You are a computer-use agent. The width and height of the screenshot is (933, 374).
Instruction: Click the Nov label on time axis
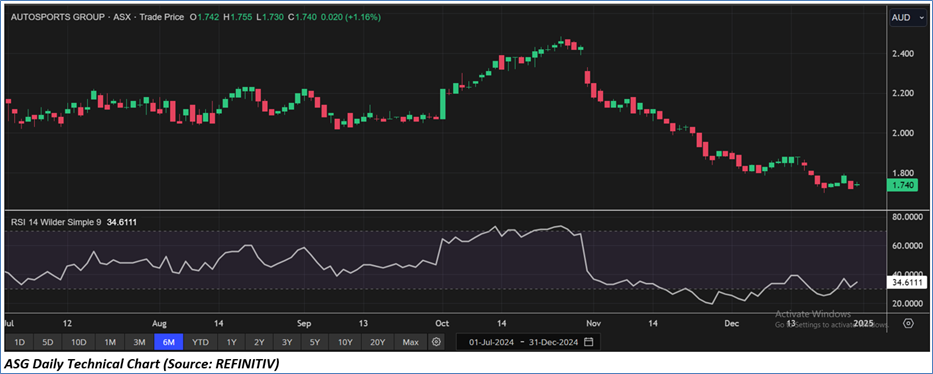(x=593, y=323)
